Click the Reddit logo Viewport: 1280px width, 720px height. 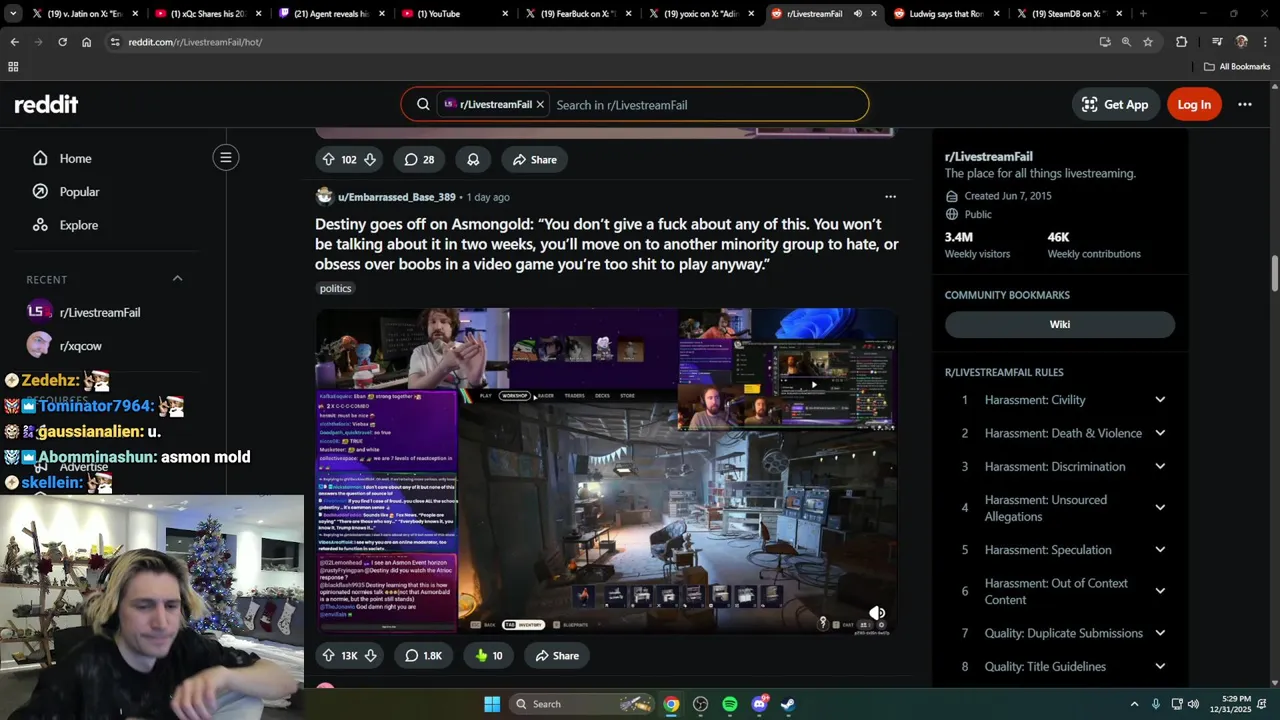coord(46,104)
